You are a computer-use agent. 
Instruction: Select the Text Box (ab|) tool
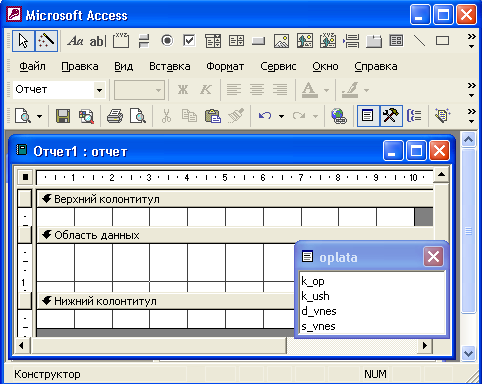(97, 41)
